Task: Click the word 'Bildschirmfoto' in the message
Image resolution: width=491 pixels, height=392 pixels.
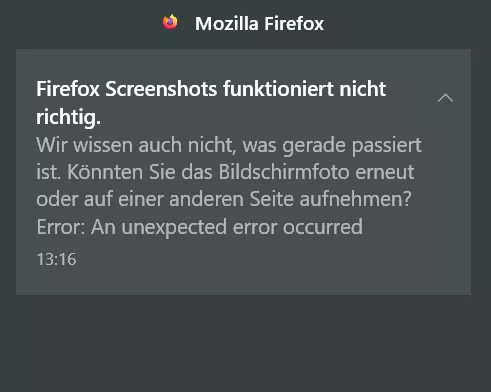Action: coord(284,172)
